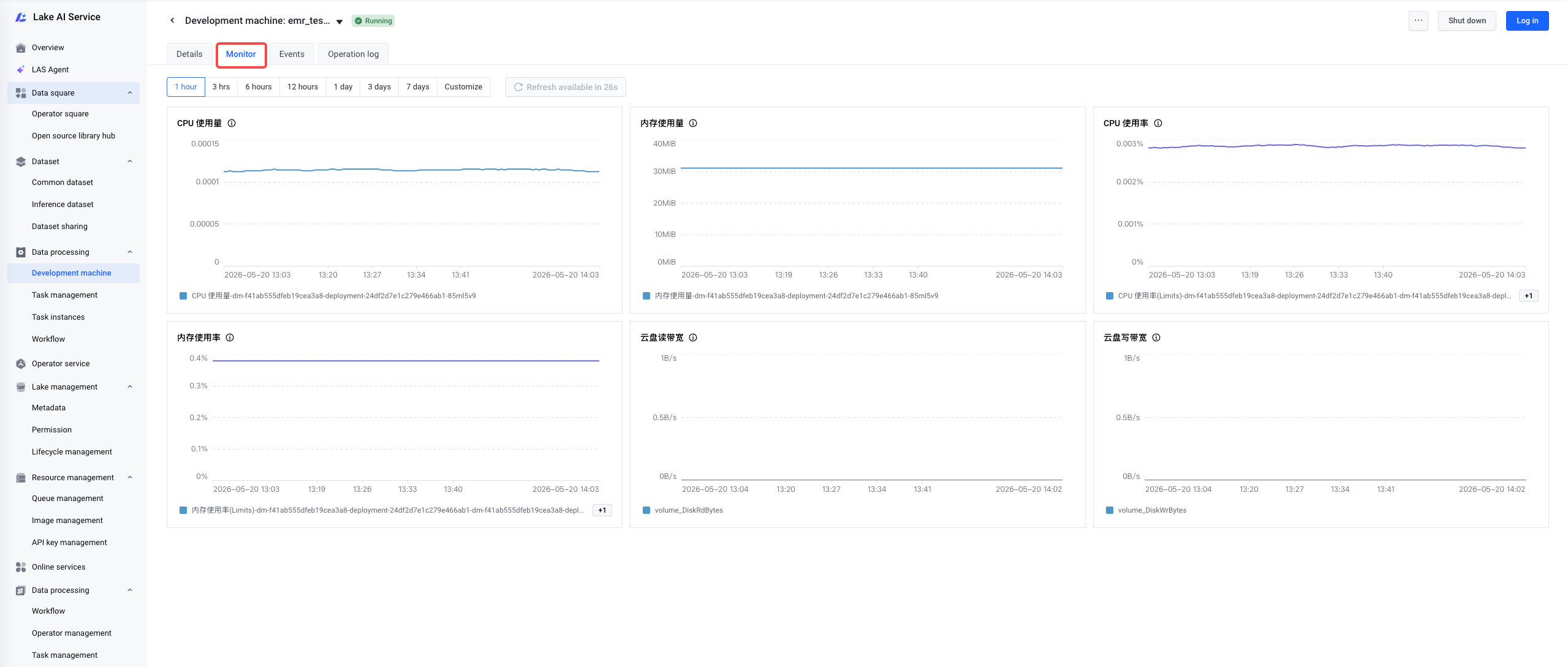Open Customize time range option
The image size is (1568, 667).
pyautogui.click(x=463, y=87)
